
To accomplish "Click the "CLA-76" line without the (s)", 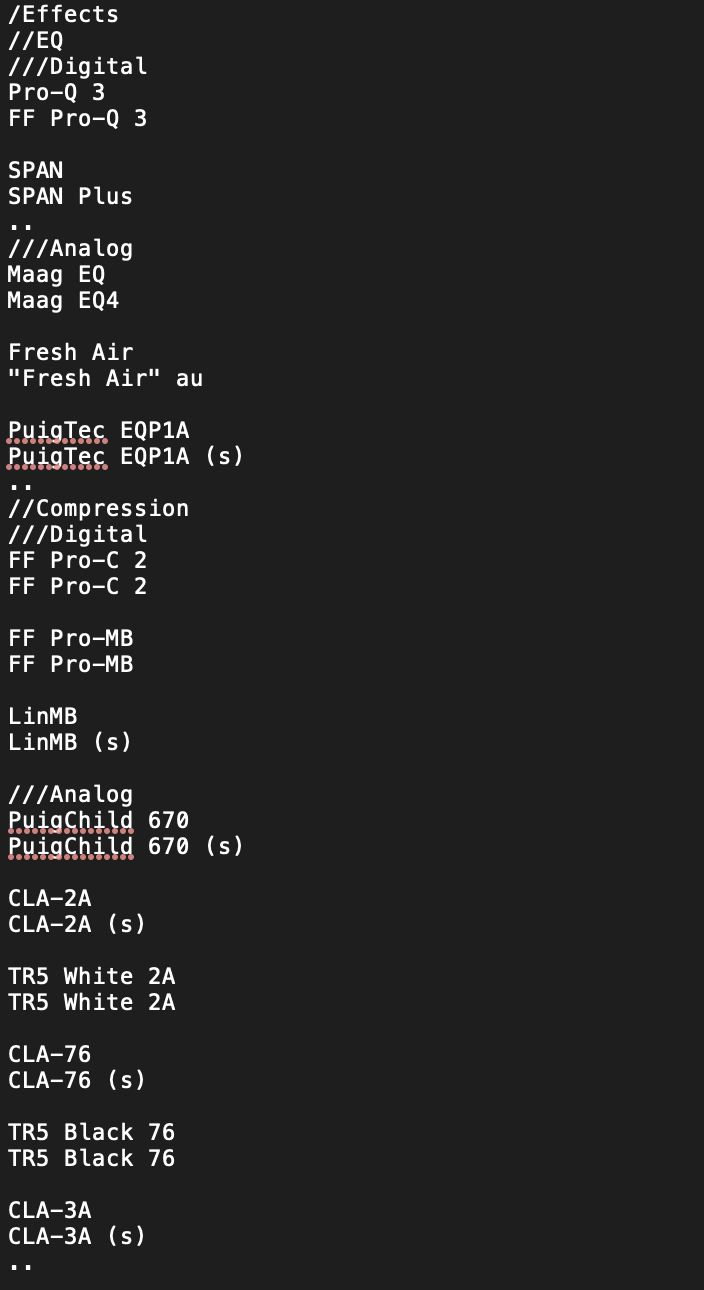I will coord(49,1055).
